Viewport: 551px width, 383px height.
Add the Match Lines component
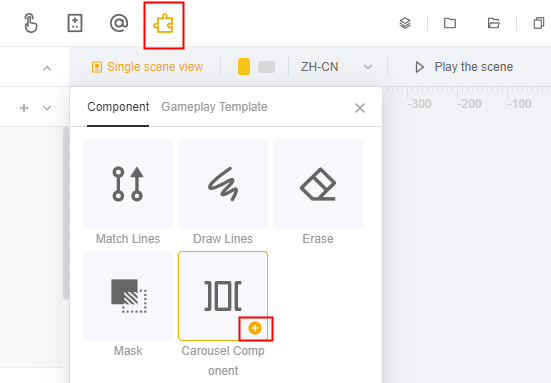coord(128,184)
